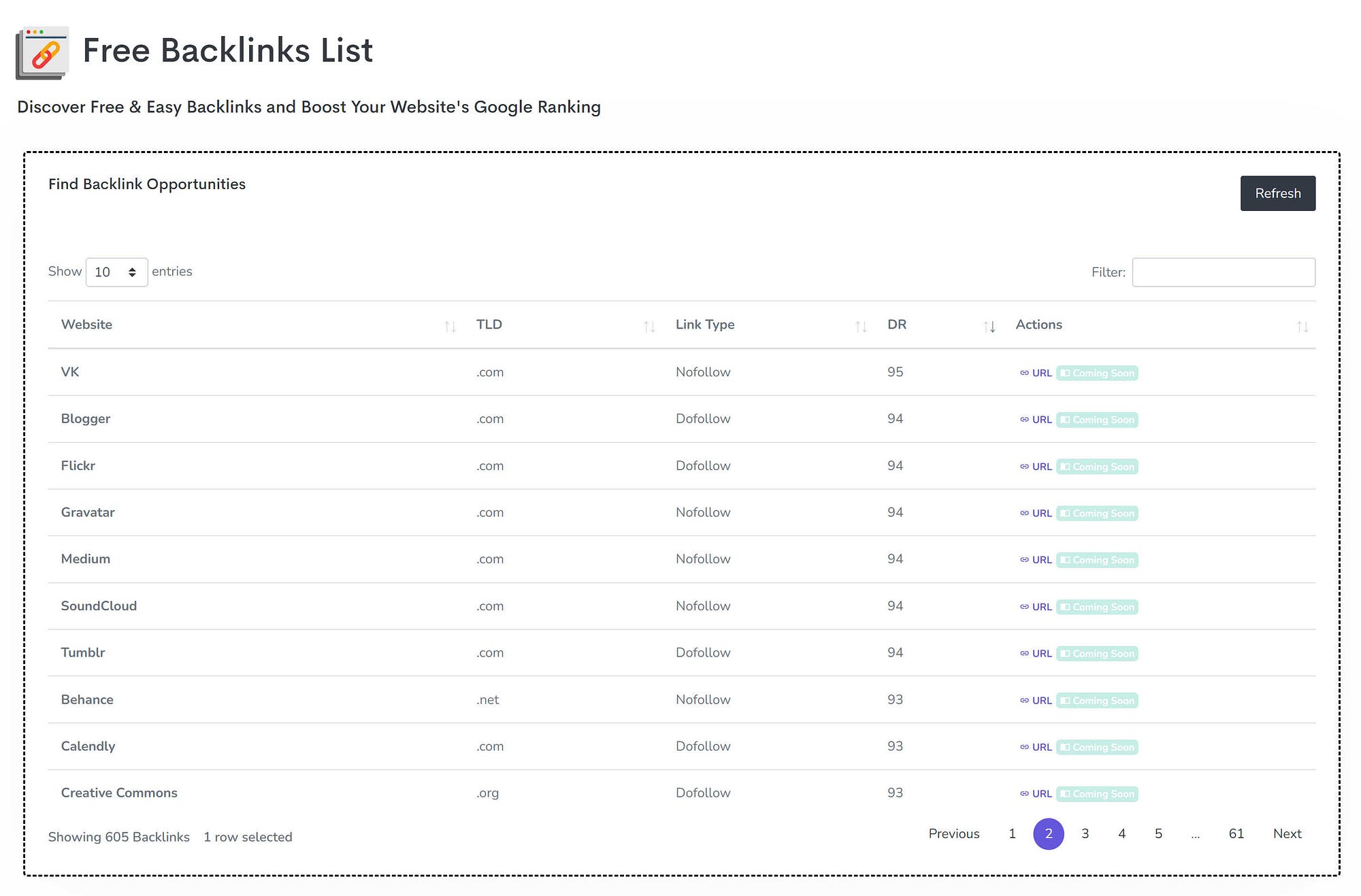This screenshot has height=896, width=1361.
Task: Sort by Link Type column arrows
Action: click(x=861, y=327)
